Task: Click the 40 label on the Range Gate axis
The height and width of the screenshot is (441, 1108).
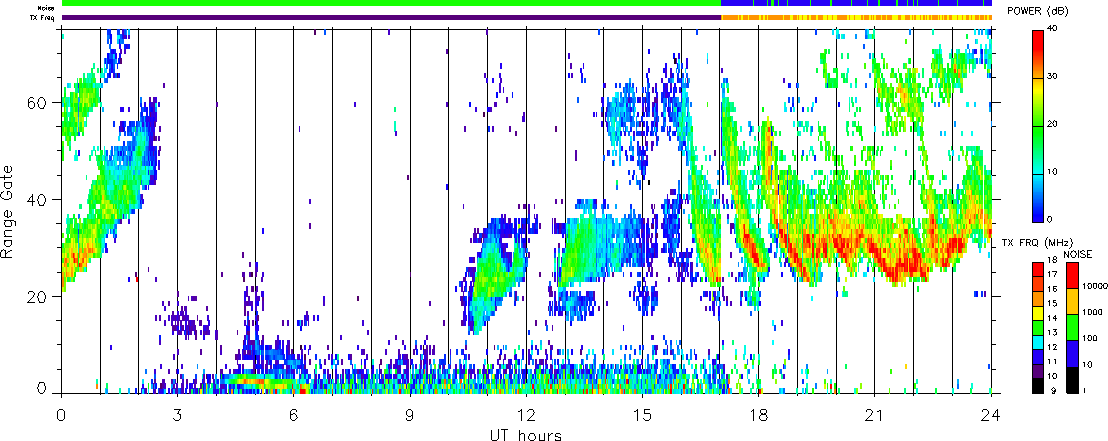Action: (x=40, y=200)
